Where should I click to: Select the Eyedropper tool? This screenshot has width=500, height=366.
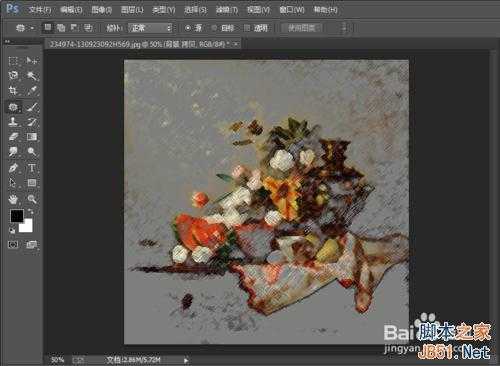tap(32, 91)
